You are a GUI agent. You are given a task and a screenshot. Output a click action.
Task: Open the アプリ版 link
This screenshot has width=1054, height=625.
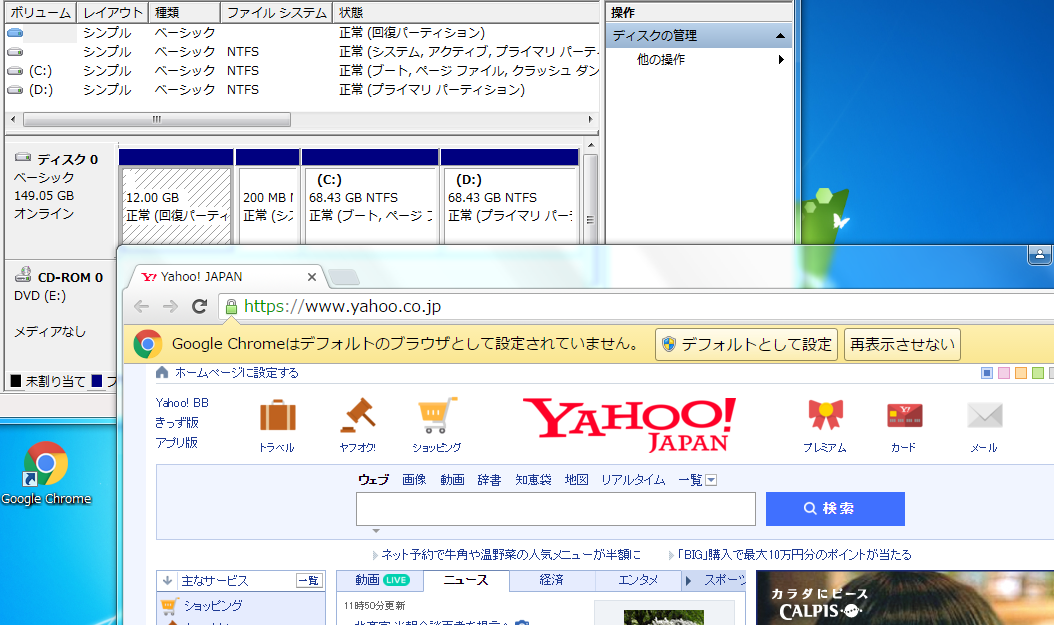pyautogui.click(x=177, y=442)
